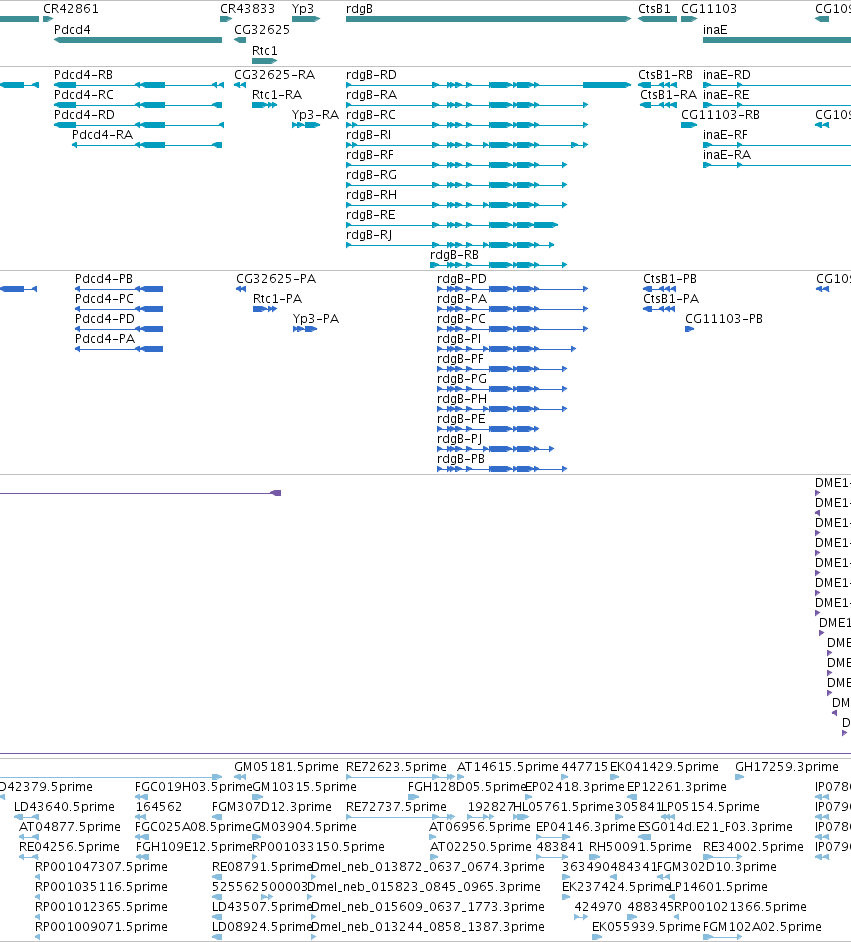Select the RP001021366.5prime EST label
This screenshot has width=851, height=942.
coord(740,907)
